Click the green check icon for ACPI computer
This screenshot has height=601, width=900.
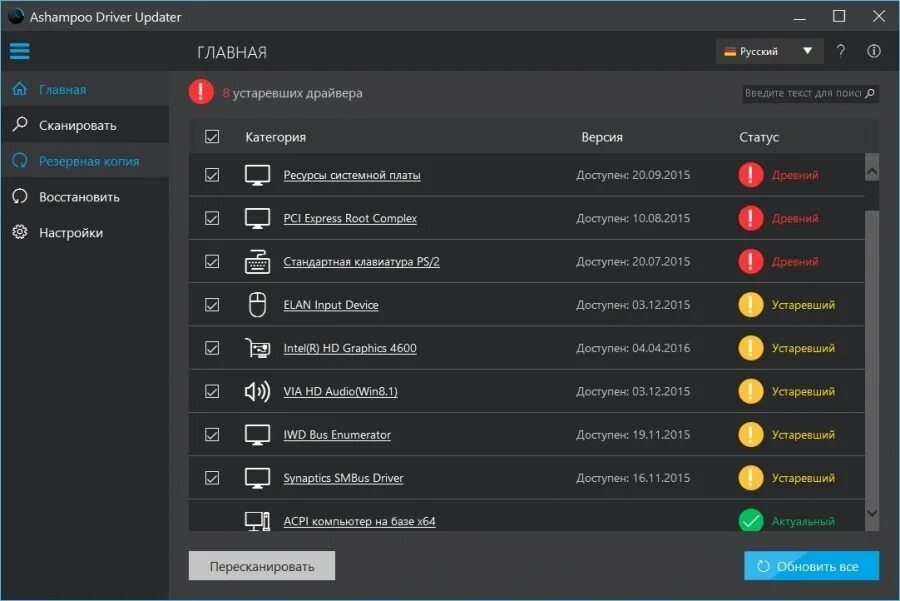[x=750, y=521]
